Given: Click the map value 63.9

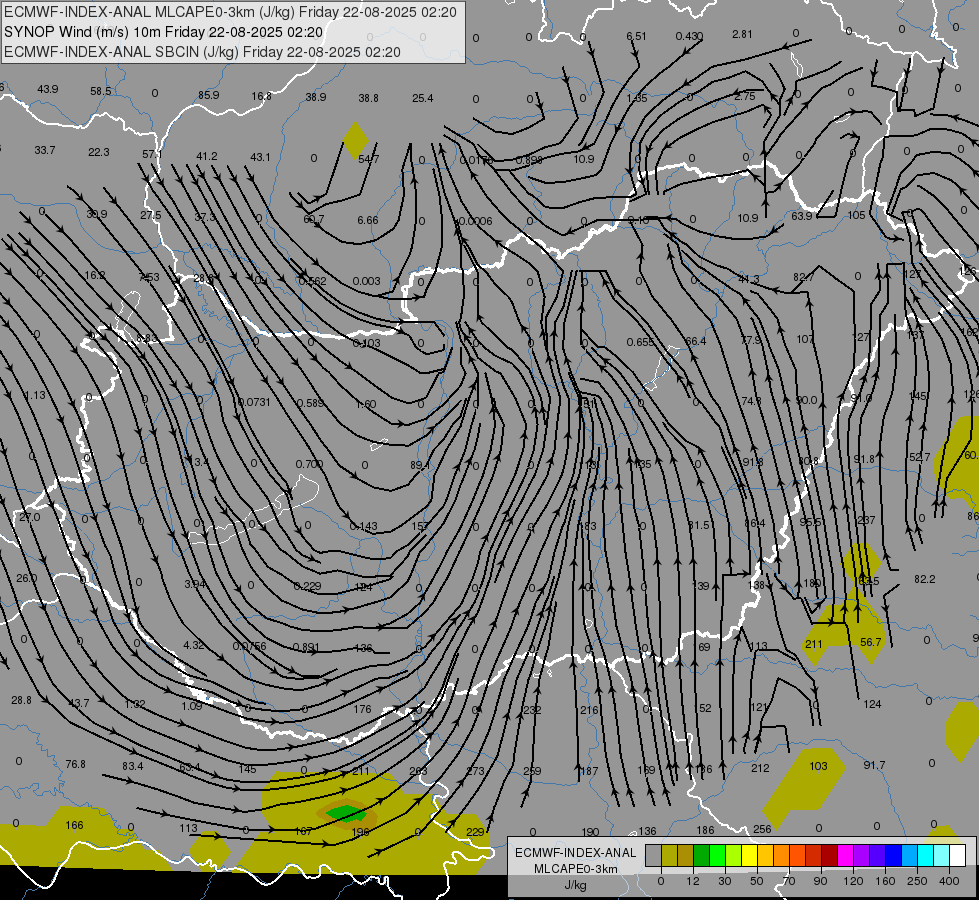Looking at the screenshot, I should tap(802, 216).
